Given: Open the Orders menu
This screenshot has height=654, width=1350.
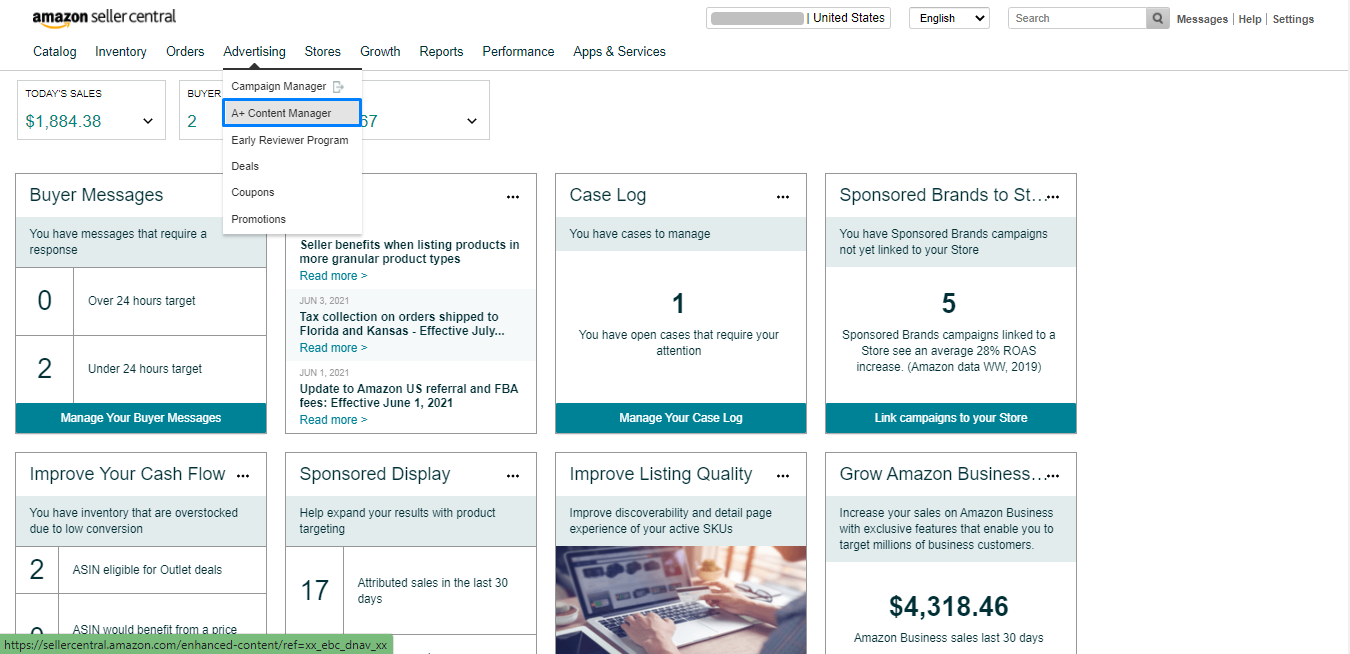Looking at the screenshot, I should [185, 51].
